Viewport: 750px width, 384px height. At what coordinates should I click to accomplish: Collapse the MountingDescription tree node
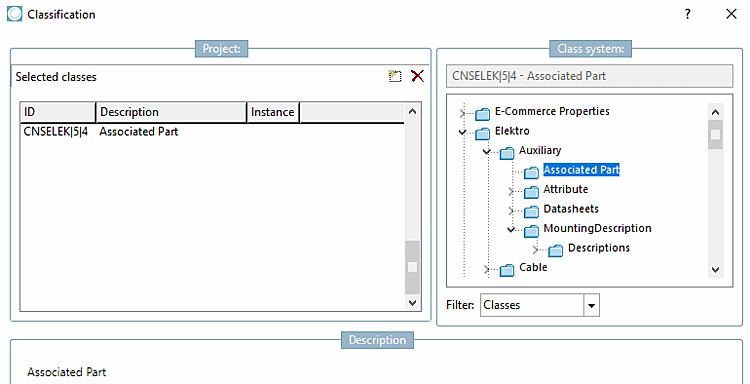[x=511, y=230]
